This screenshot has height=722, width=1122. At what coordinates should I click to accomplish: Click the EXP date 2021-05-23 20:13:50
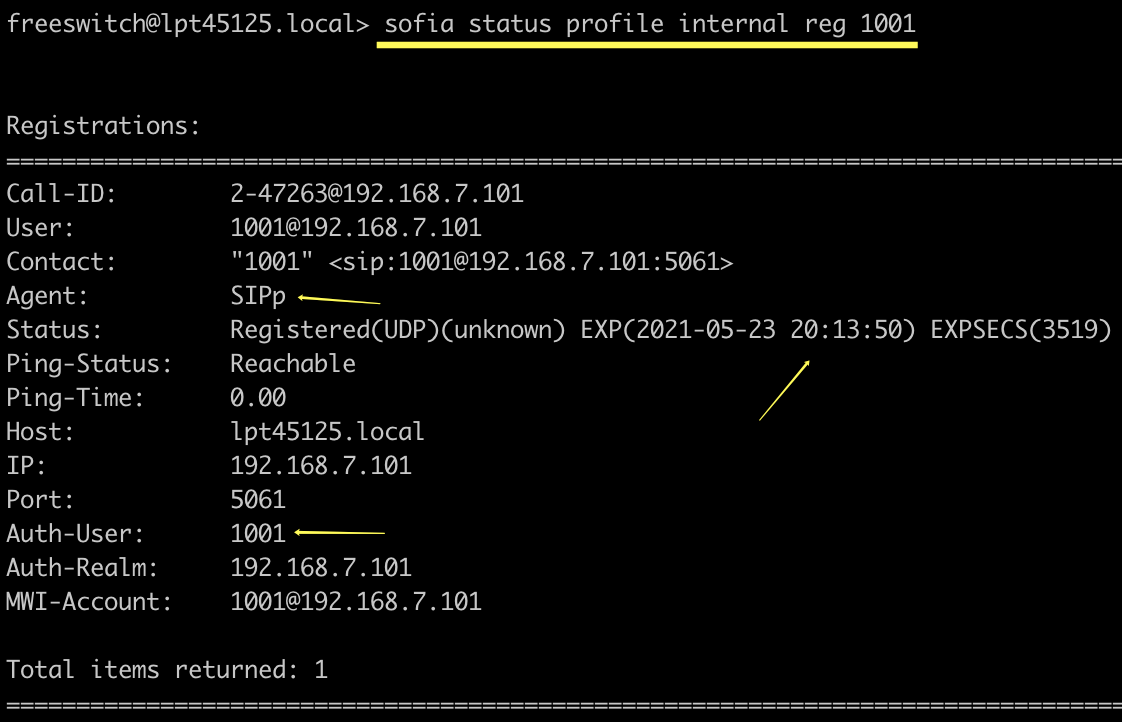pyautogui.click(x=748, y=330)
